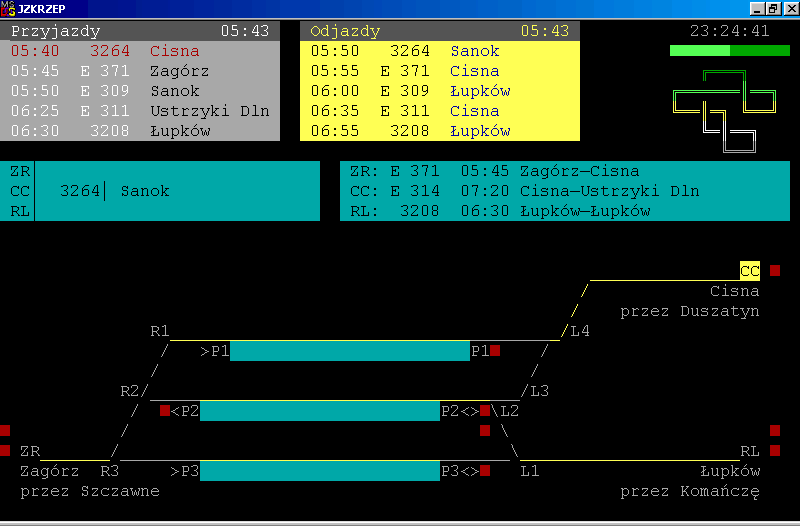
Task: Click switch R3 label
Action: click(x=110, y=471)
